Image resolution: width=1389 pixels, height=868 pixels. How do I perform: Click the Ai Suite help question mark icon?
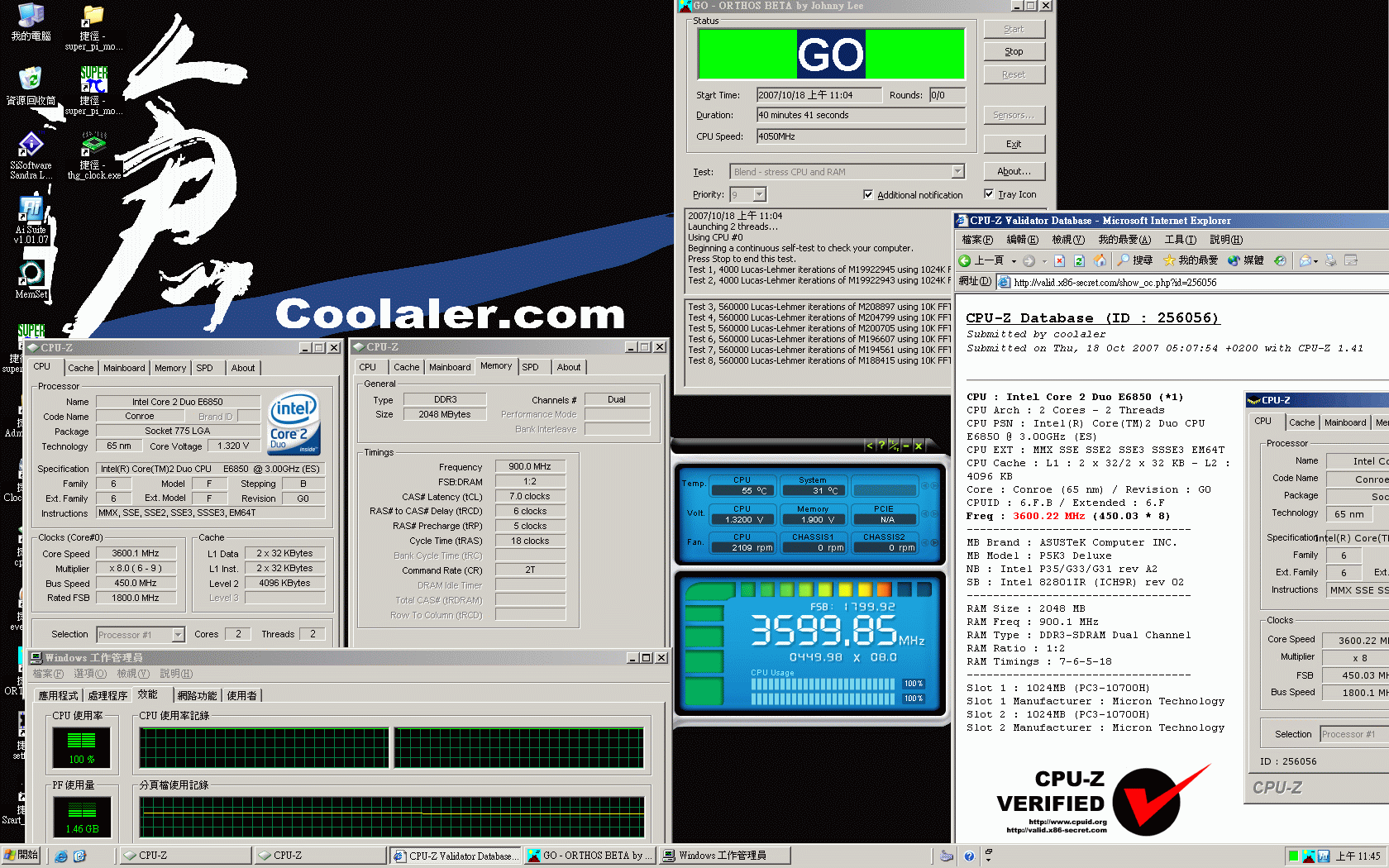(x=881, y=446)
